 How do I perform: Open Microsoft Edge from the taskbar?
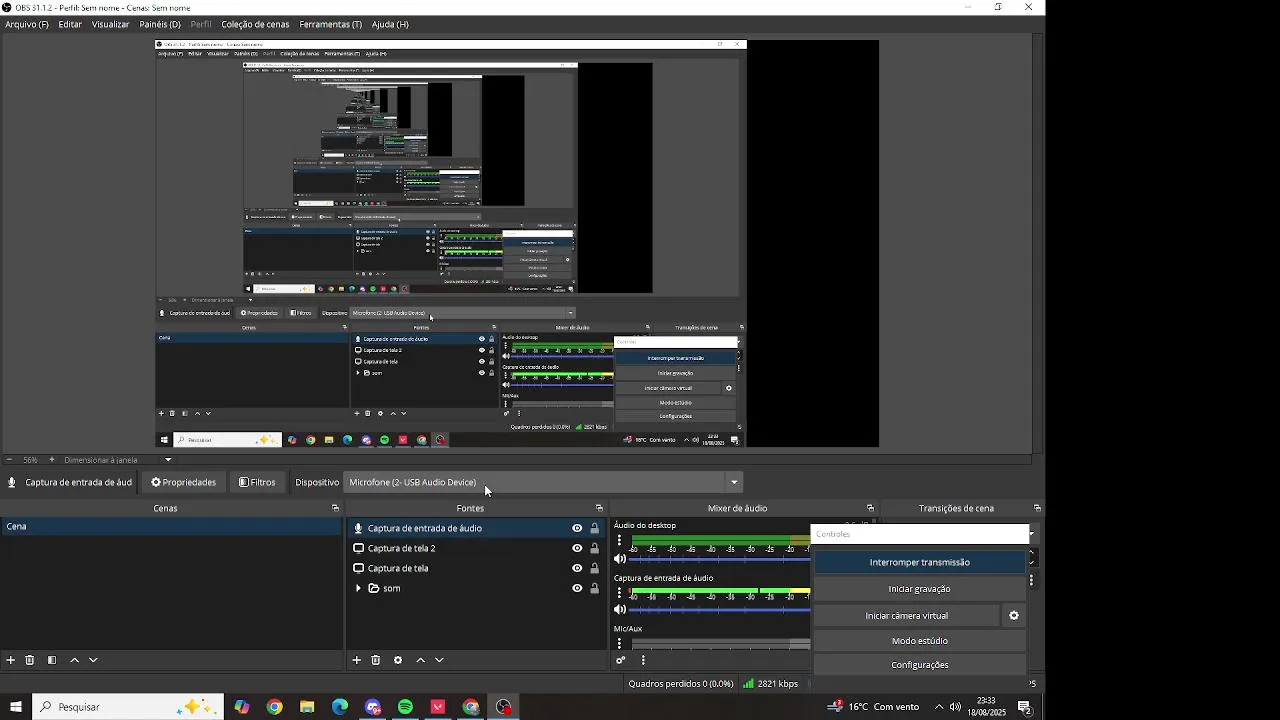coord(340,707)
